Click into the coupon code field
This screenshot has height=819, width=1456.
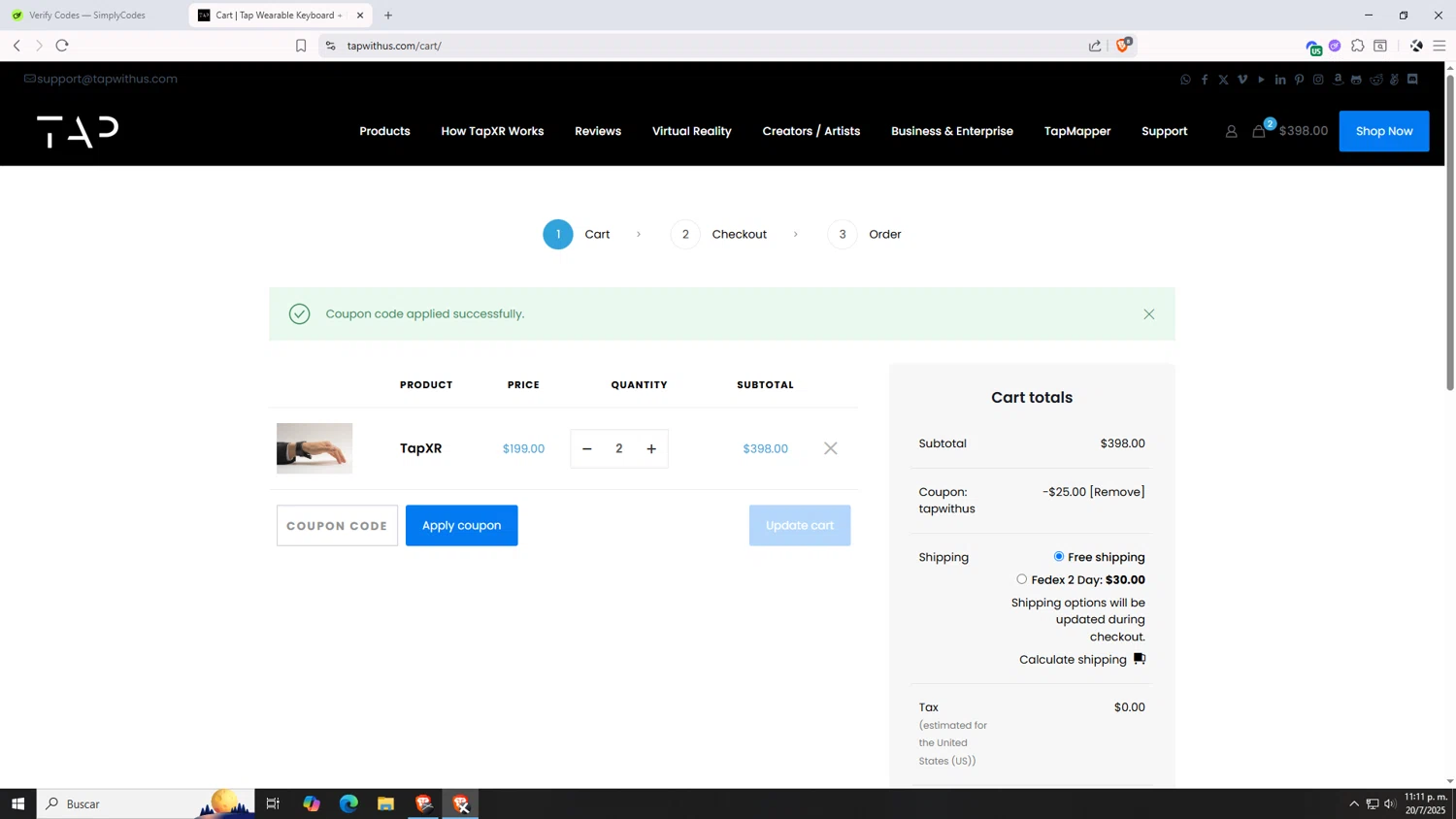(337, 525)
